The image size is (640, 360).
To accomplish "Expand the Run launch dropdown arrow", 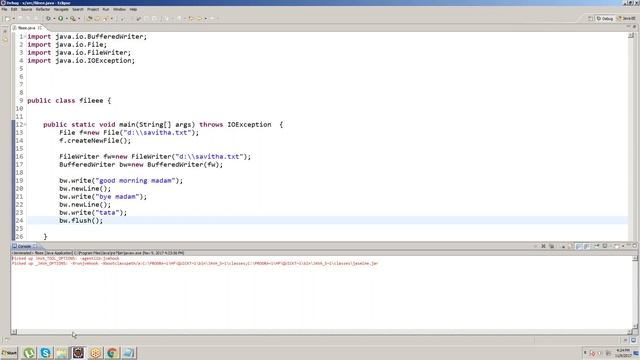I will [x=67, y=18].
